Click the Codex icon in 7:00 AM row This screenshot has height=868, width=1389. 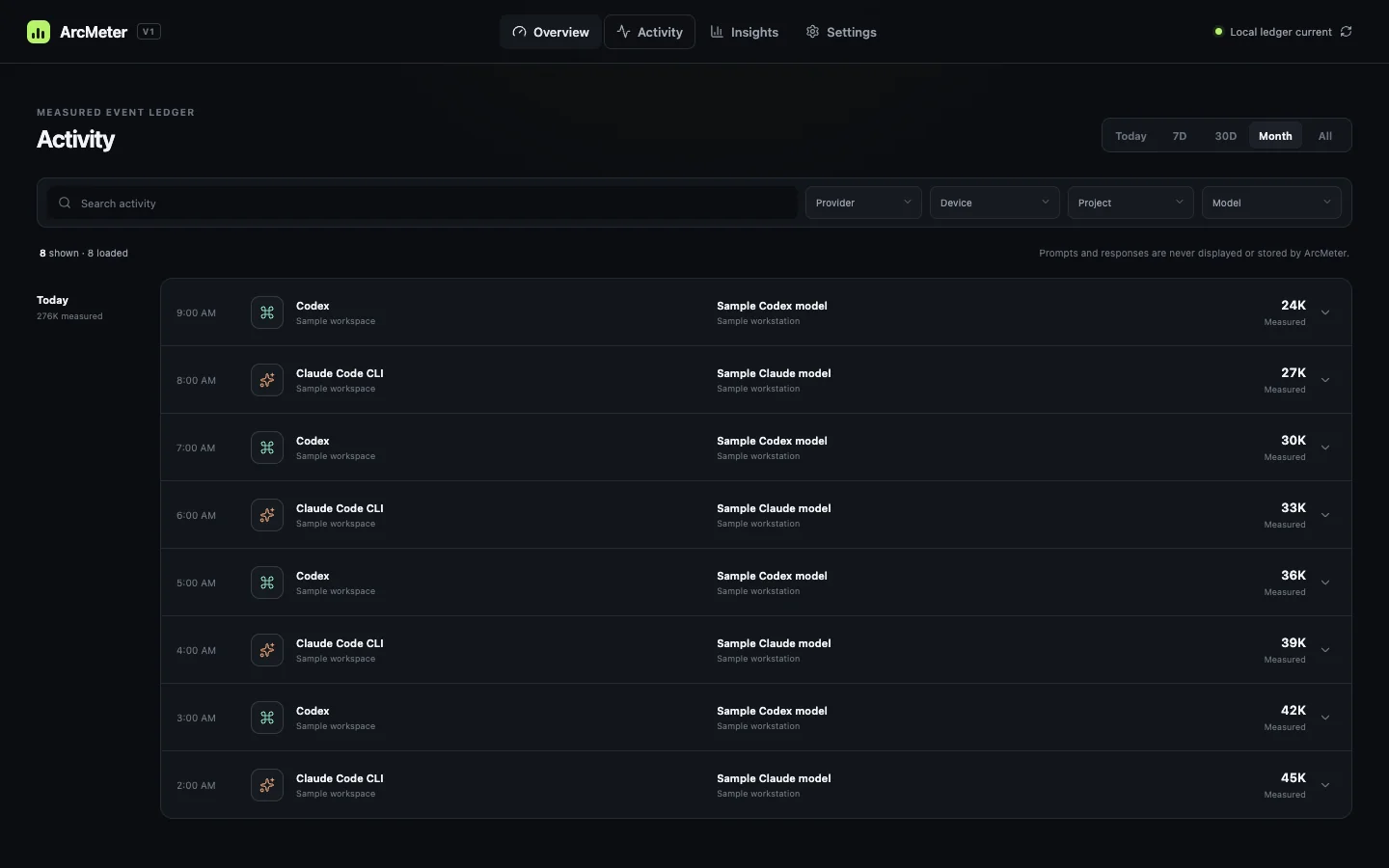[x=267, y=448]
